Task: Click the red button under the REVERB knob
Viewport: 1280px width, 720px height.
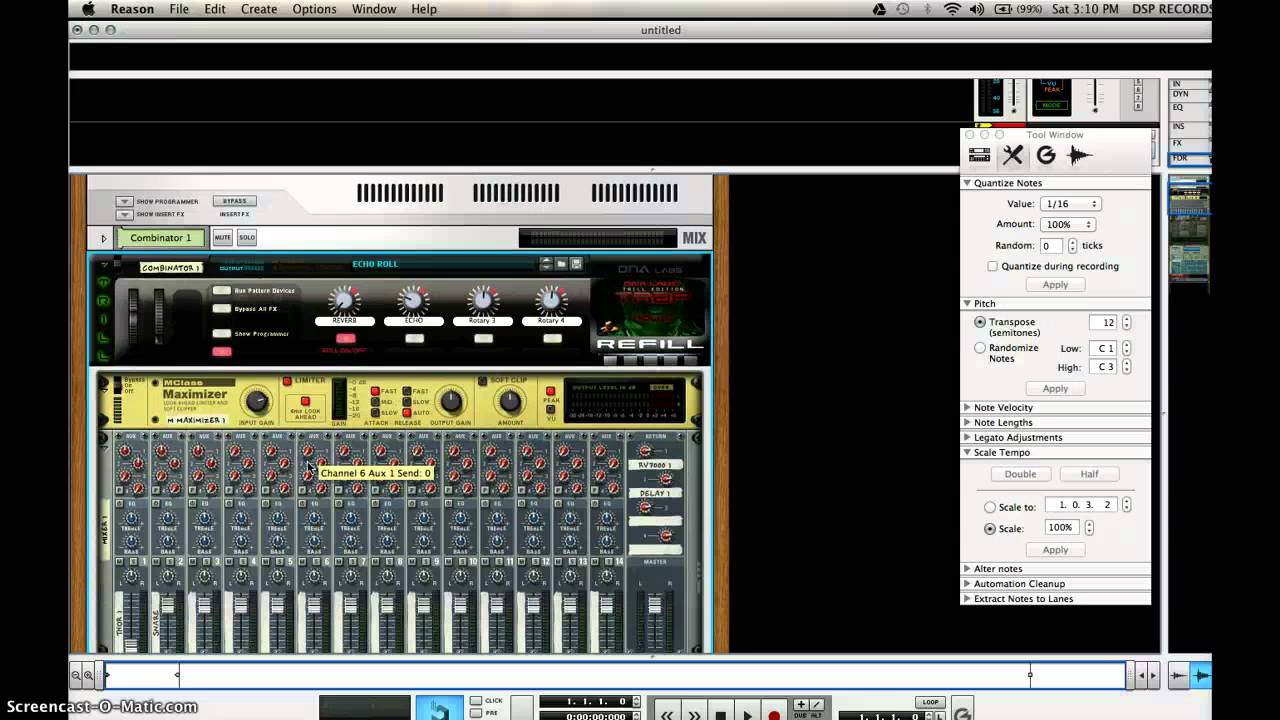Action: coord(345,338)
